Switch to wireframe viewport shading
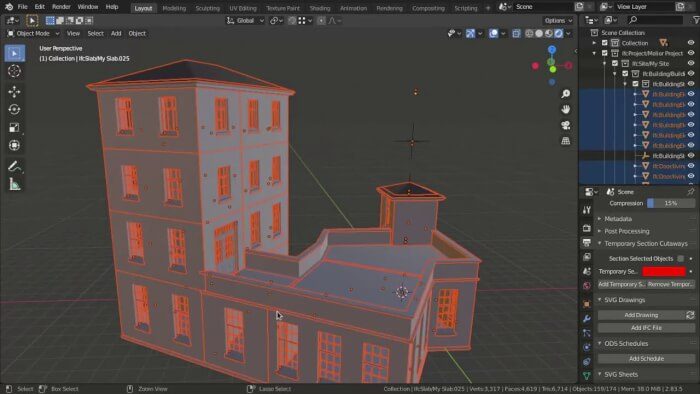The width and height of the screenshot is (700, 394). [x=529, y=33]
